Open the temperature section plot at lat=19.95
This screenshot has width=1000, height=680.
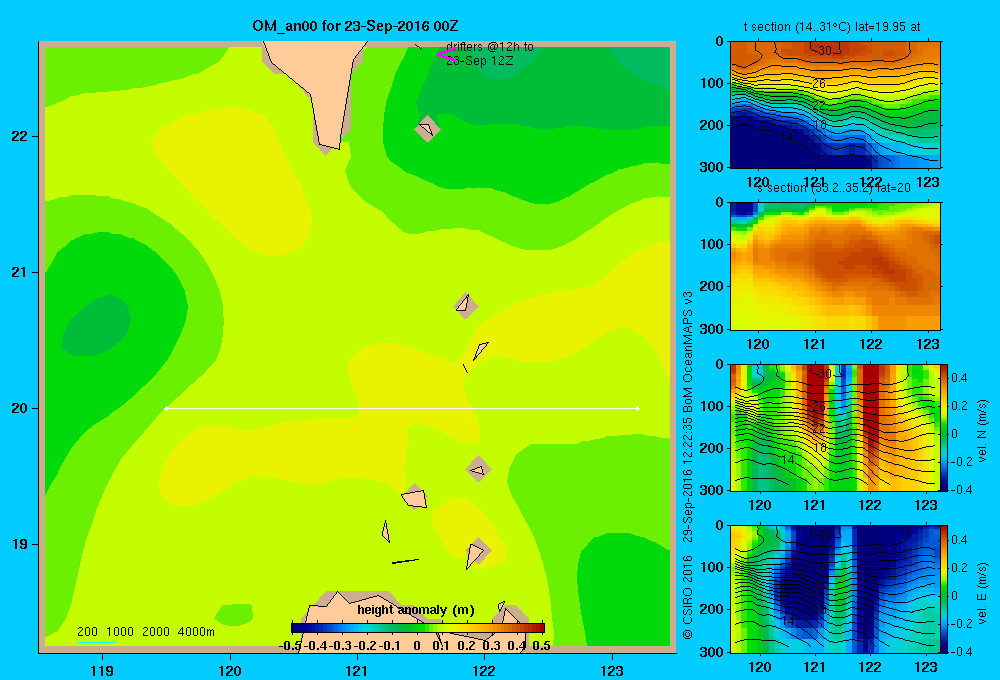pos(835,105)
